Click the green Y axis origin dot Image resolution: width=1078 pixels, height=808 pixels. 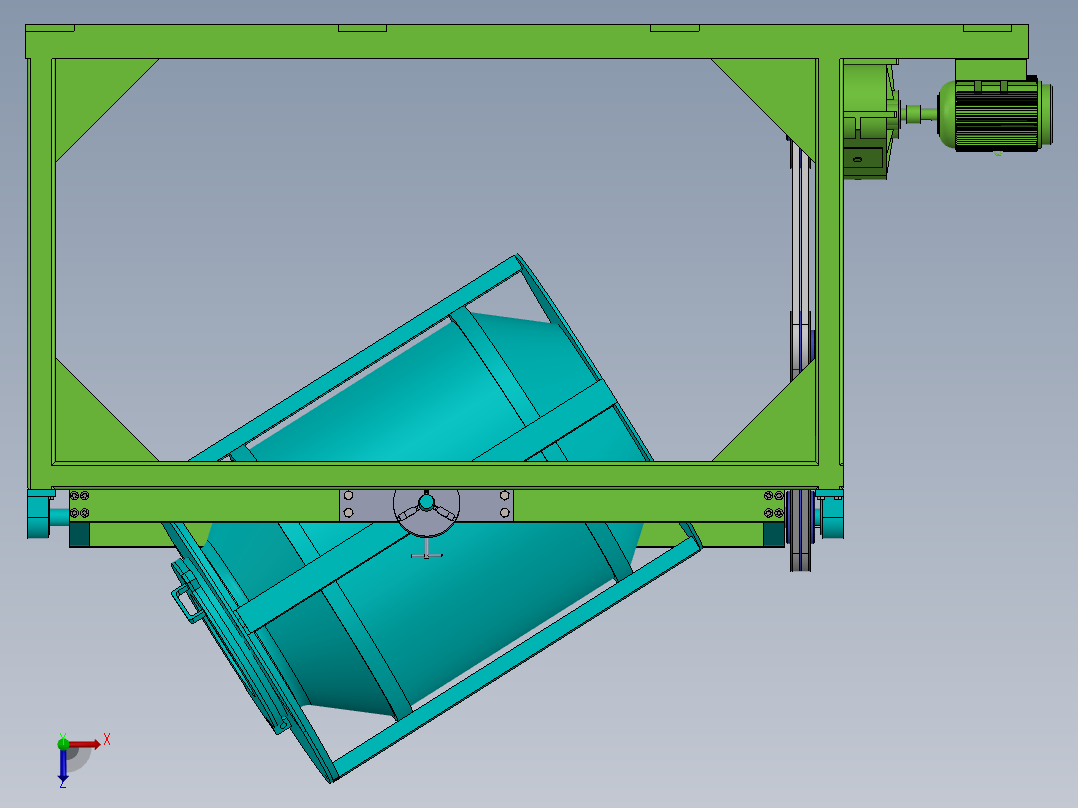pos(63,743)
